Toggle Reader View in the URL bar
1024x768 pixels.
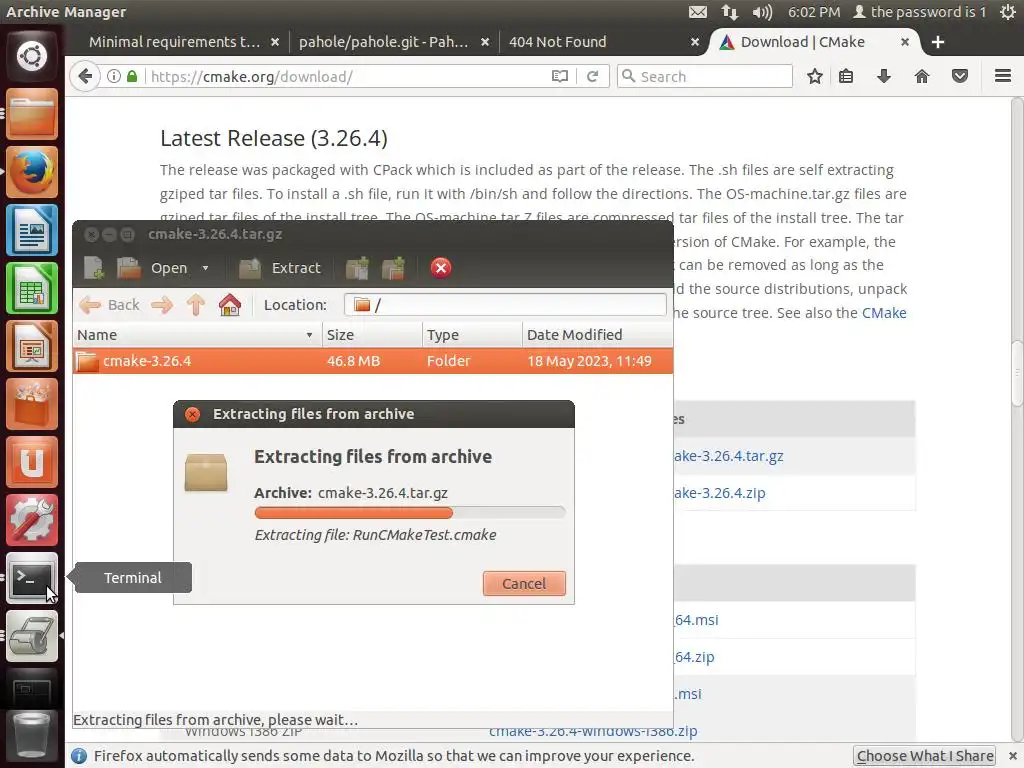(560, 76)
